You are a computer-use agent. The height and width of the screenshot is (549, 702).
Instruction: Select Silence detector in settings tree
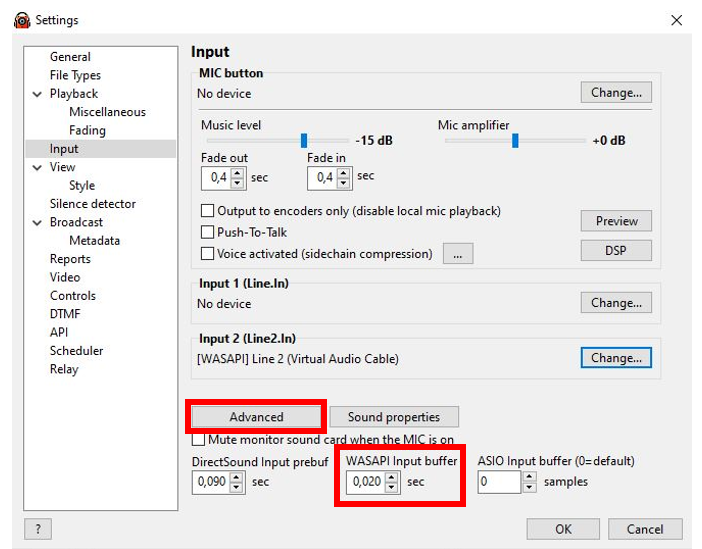92,204
